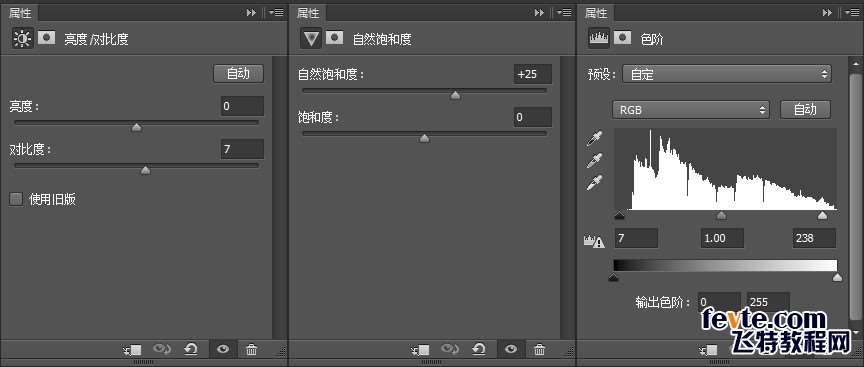Select 属性 tab of Levels panel

pyautogui.click(x=596, y=13)
